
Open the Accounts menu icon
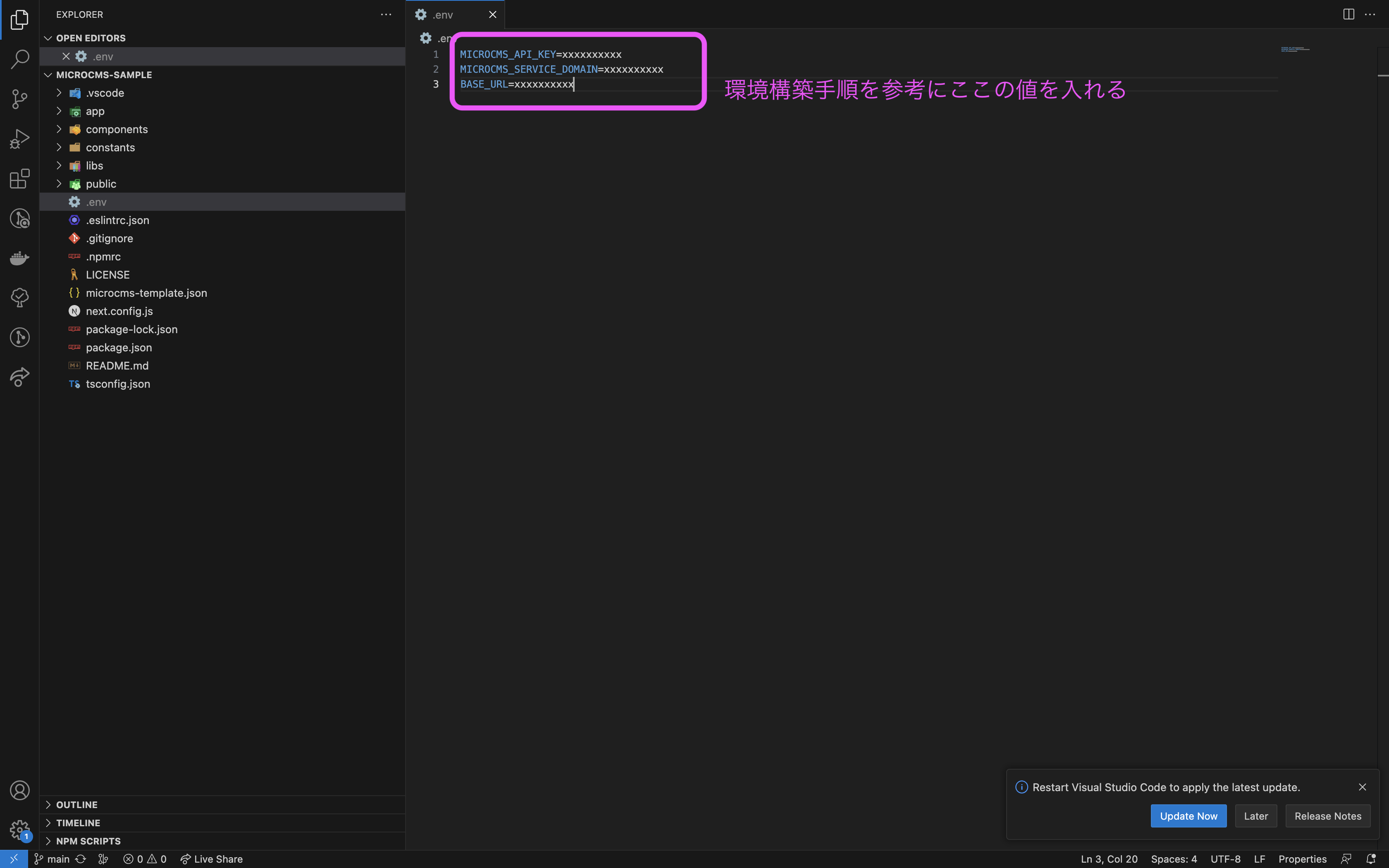(19, 790)
